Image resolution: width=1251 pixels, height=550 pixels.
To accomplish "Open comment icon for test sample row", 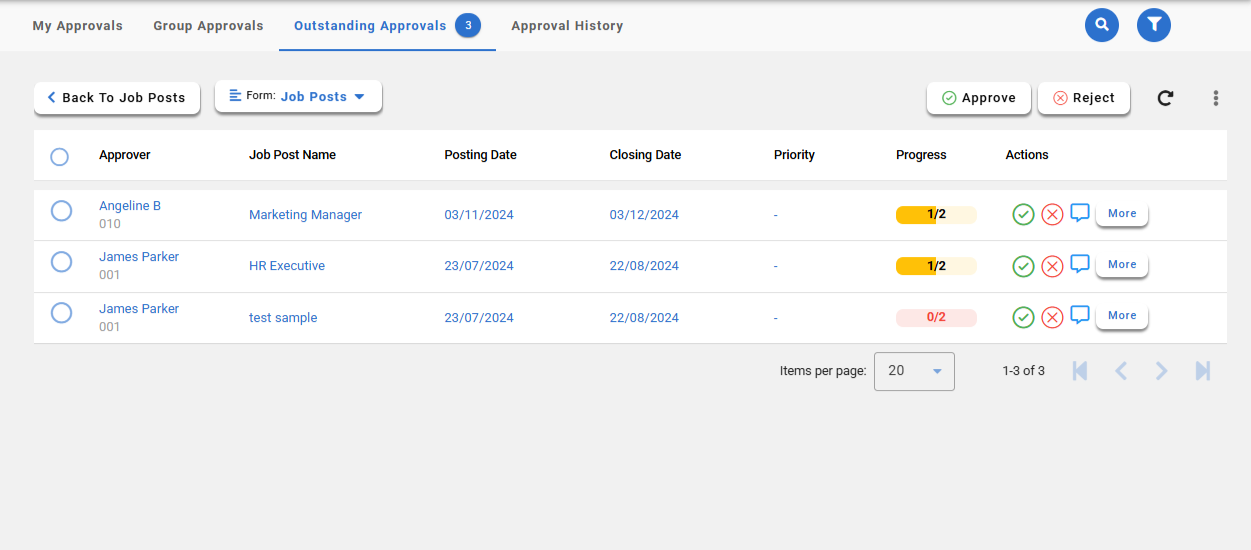I will coord(1080,316).
